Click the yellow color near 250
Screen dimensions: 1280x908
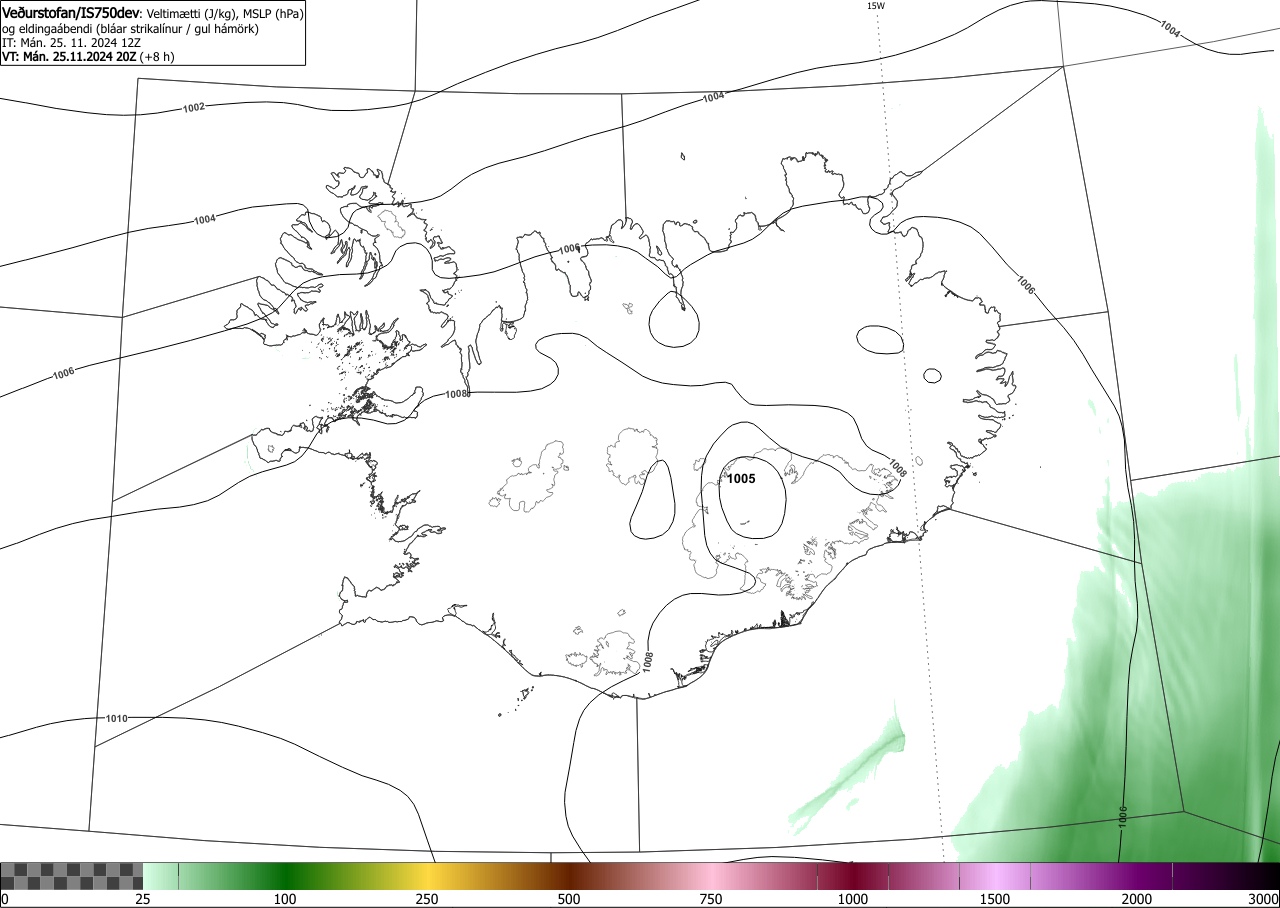pyautogui.click(x=427, y=876)
